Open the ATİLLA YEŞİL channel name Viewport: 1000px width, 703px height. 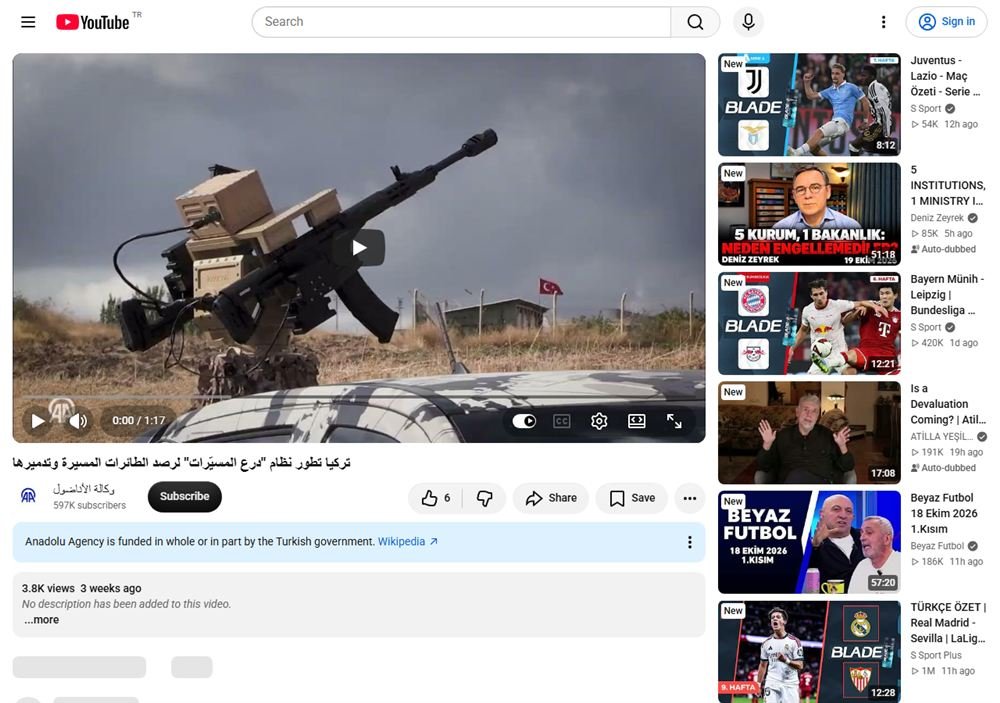pyautogui.click(x=941, y=437)
